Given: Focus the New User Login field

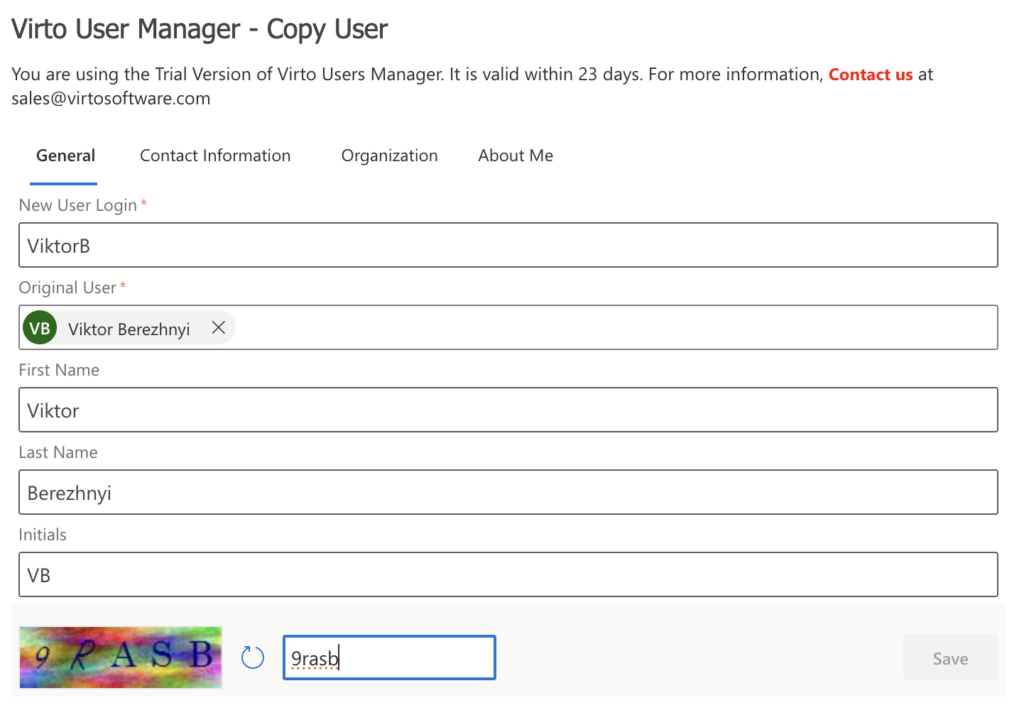Looking at the screenshot, I should tap(508, 245).
